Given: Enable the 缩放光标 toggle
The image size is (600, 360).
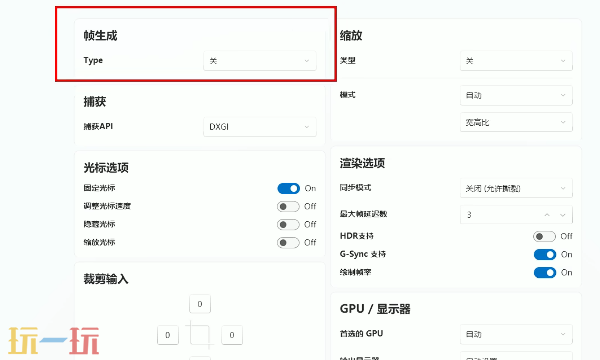Looking at the screenshot, I should (288, 243).
